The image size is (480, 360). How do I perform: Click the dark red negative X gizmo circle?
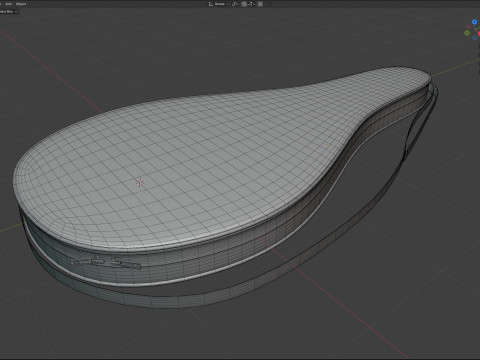469,26
